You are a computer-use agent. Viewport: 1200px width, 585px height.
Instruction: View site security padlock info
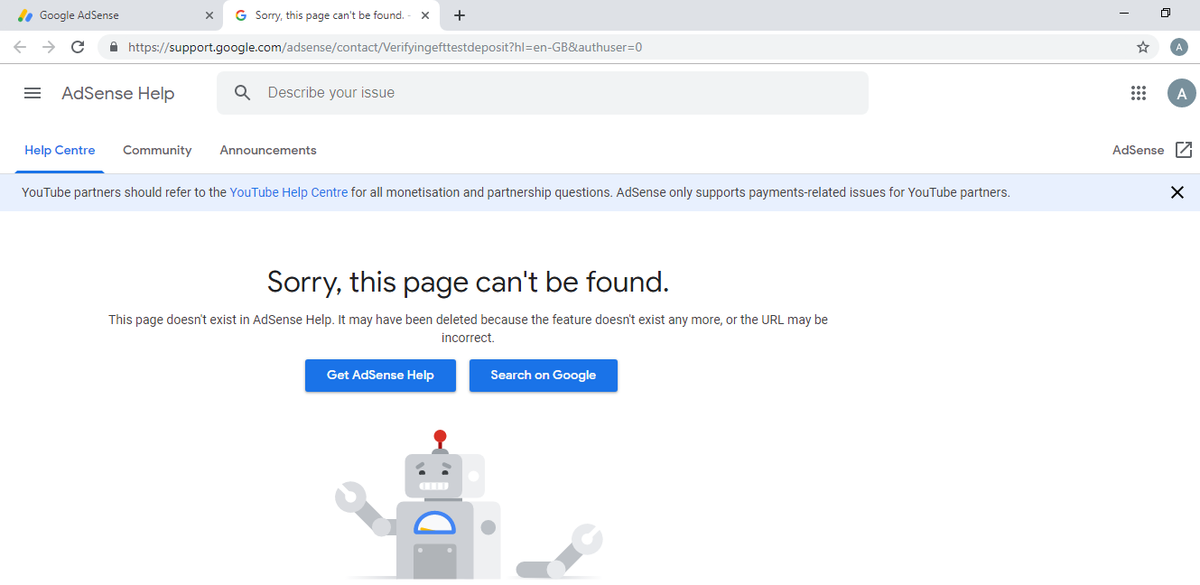coord(114,47)
